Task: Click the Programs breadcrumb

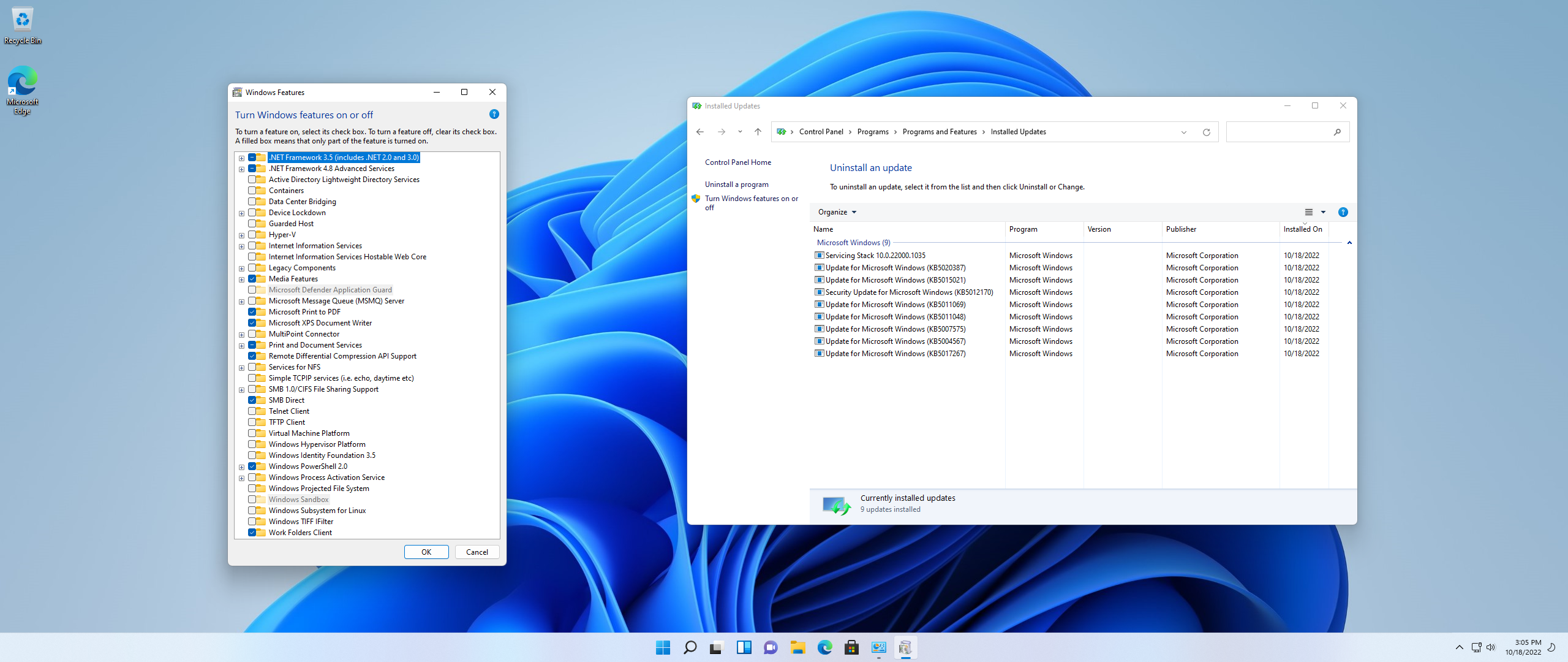Action: [873, 132]
